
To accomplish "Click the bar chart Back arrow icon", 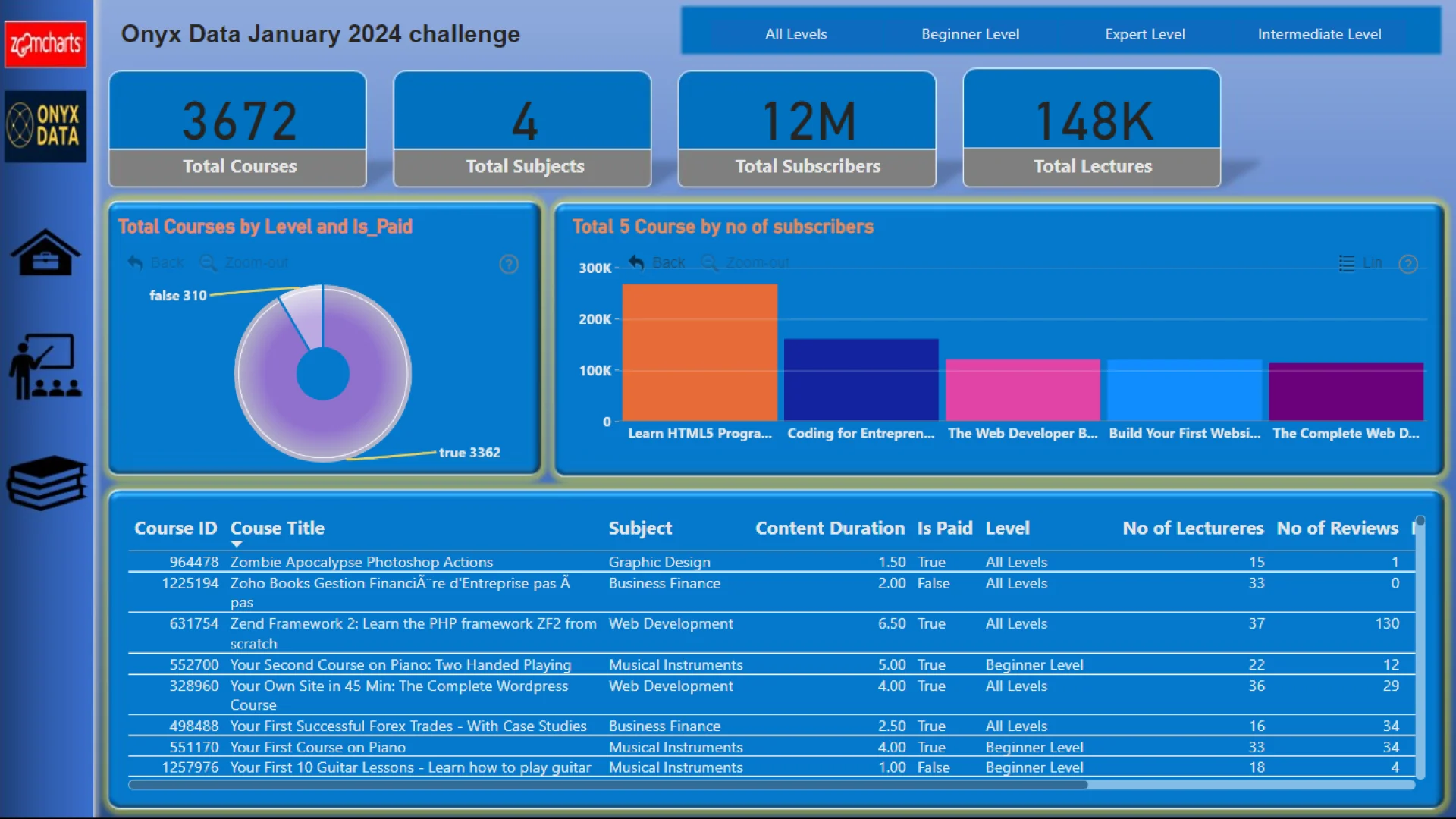I will (x=636, y=262).
